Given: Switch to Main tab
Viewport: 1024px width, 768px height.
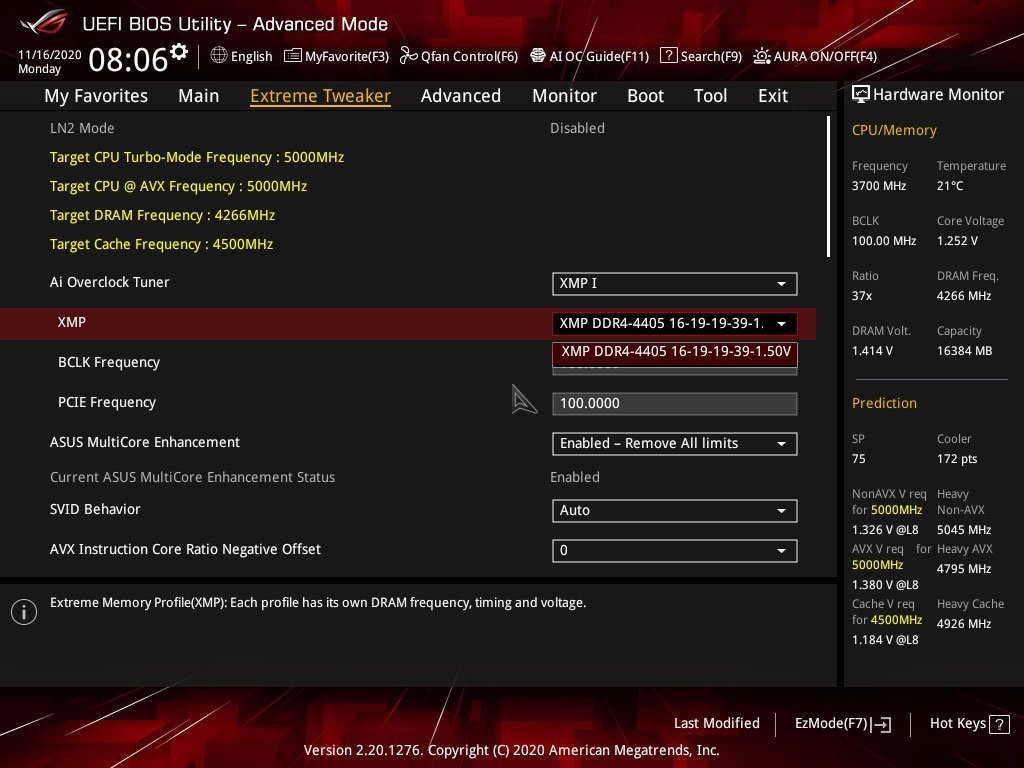Looking at the screenshot, I should [199, 96].
